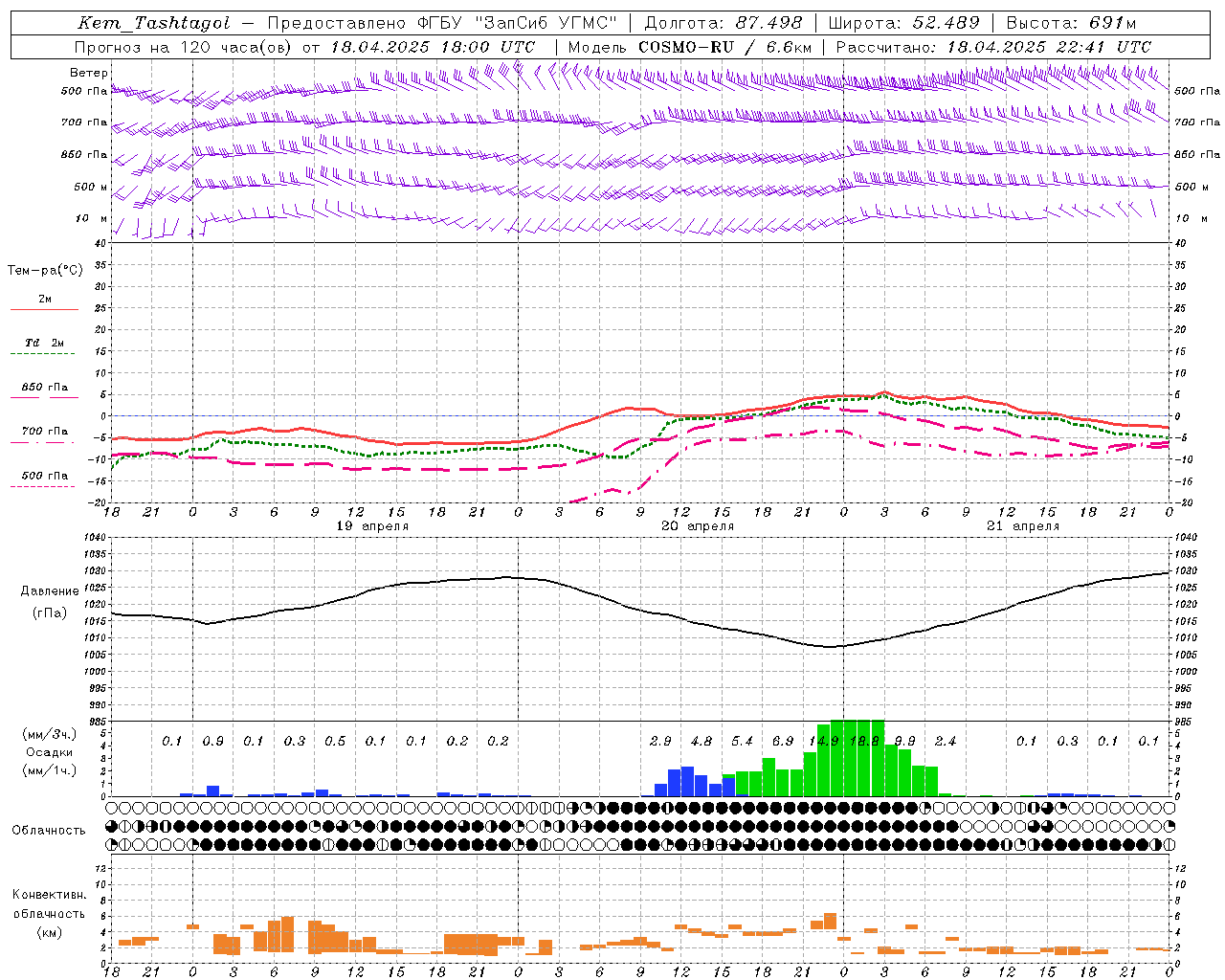
Task: Click the 'Высота: 691м' elevation text
Action: point(1071,23)
